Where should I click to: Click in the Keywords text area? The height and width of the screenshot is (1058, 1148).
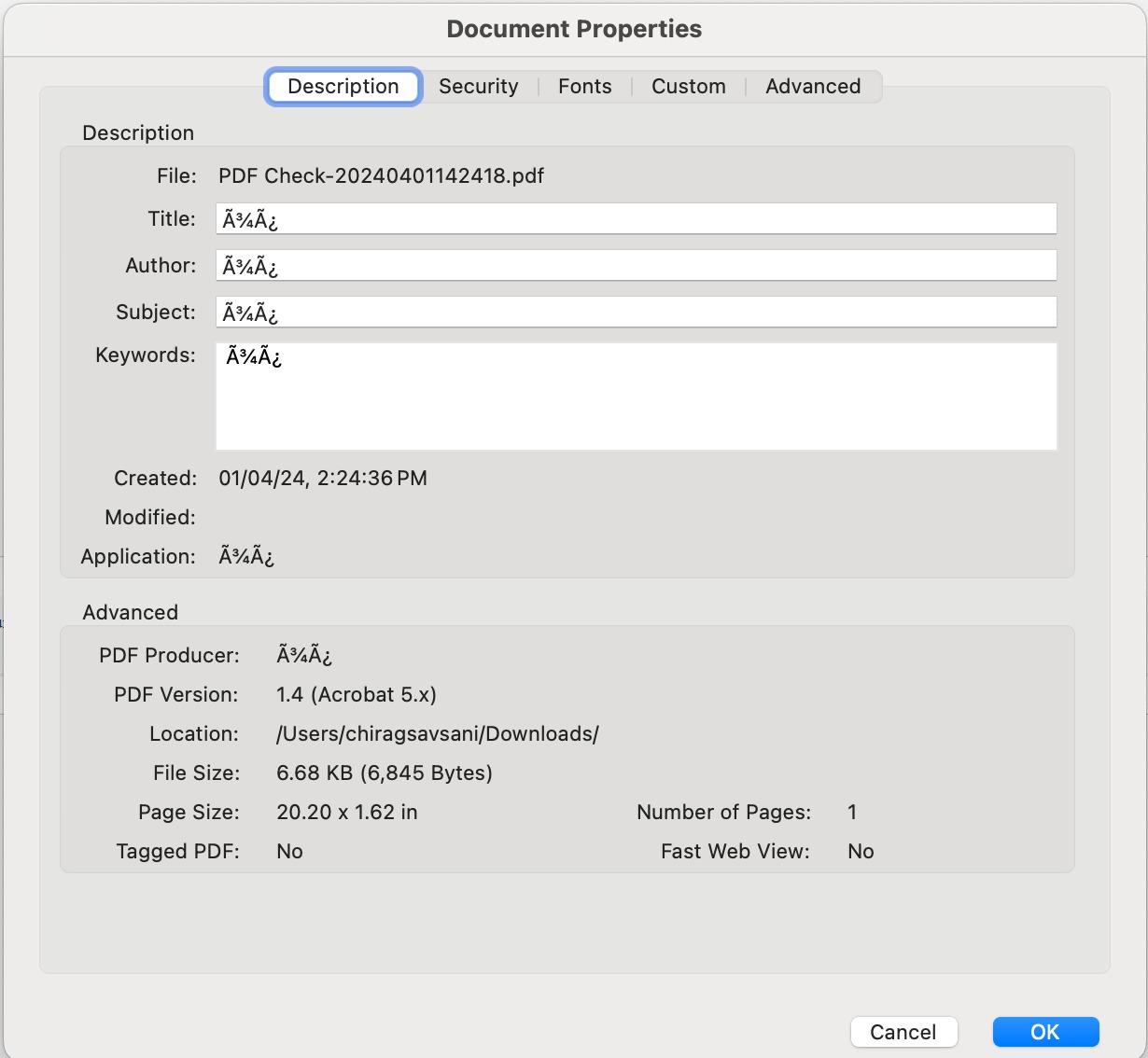635,397
